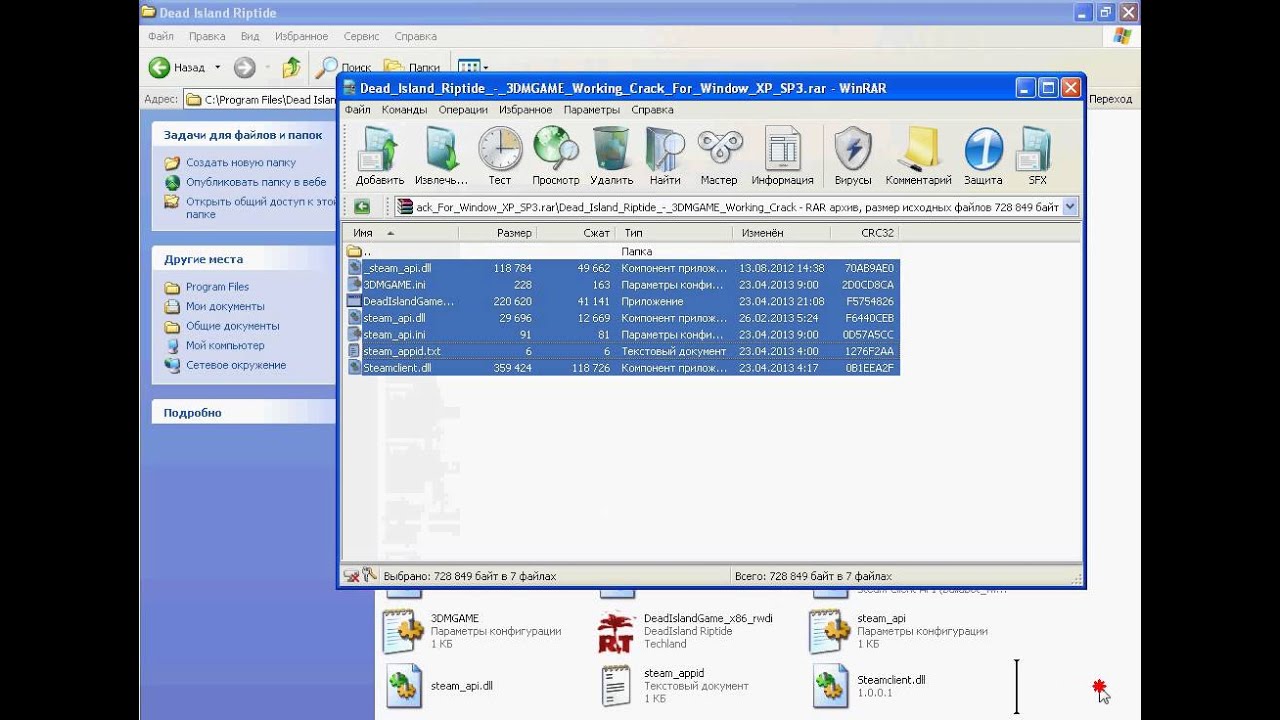Open the WinRAR Команды menu

404,110
